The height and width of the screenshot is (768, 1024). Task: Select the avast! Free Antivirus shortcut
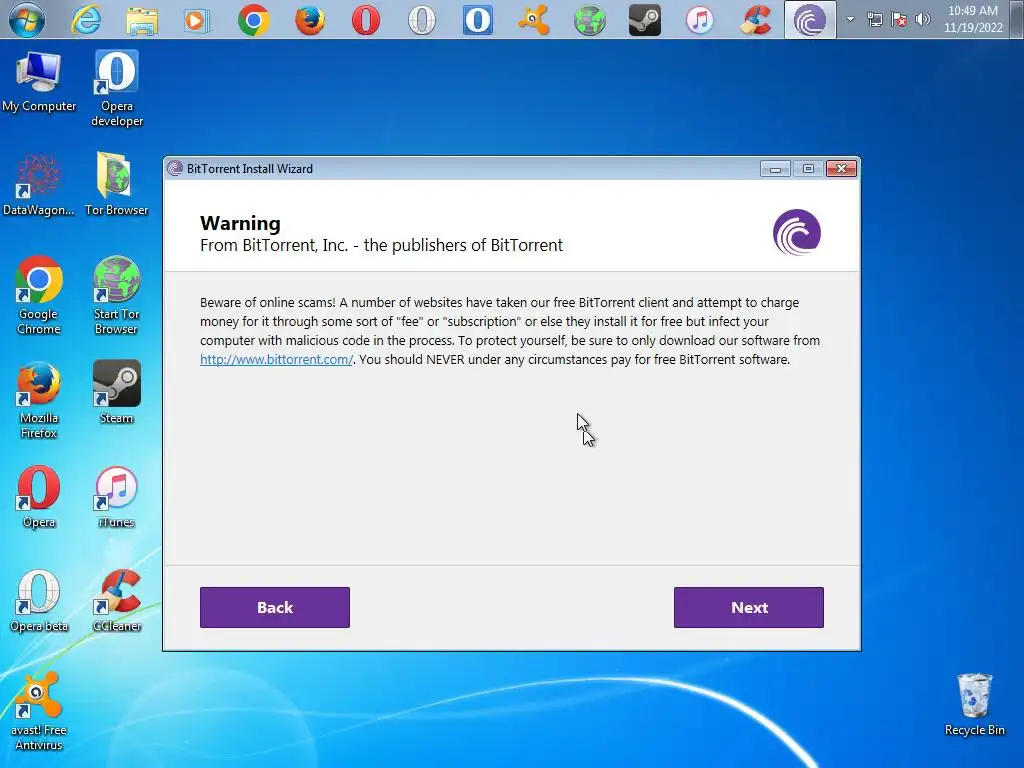39,712
